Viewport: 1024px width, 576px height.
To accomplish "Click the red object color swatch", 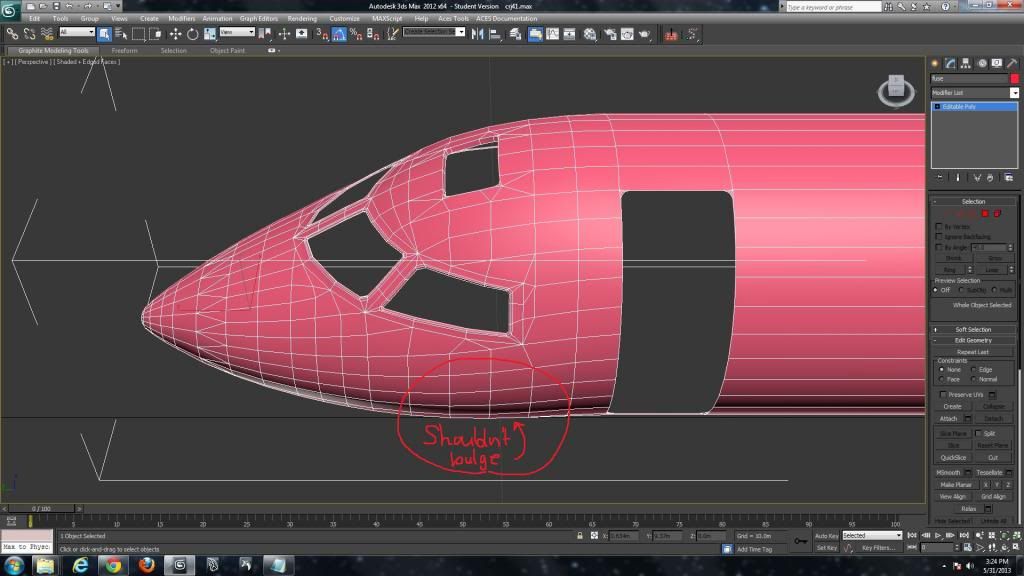I will click(1014, 78).
